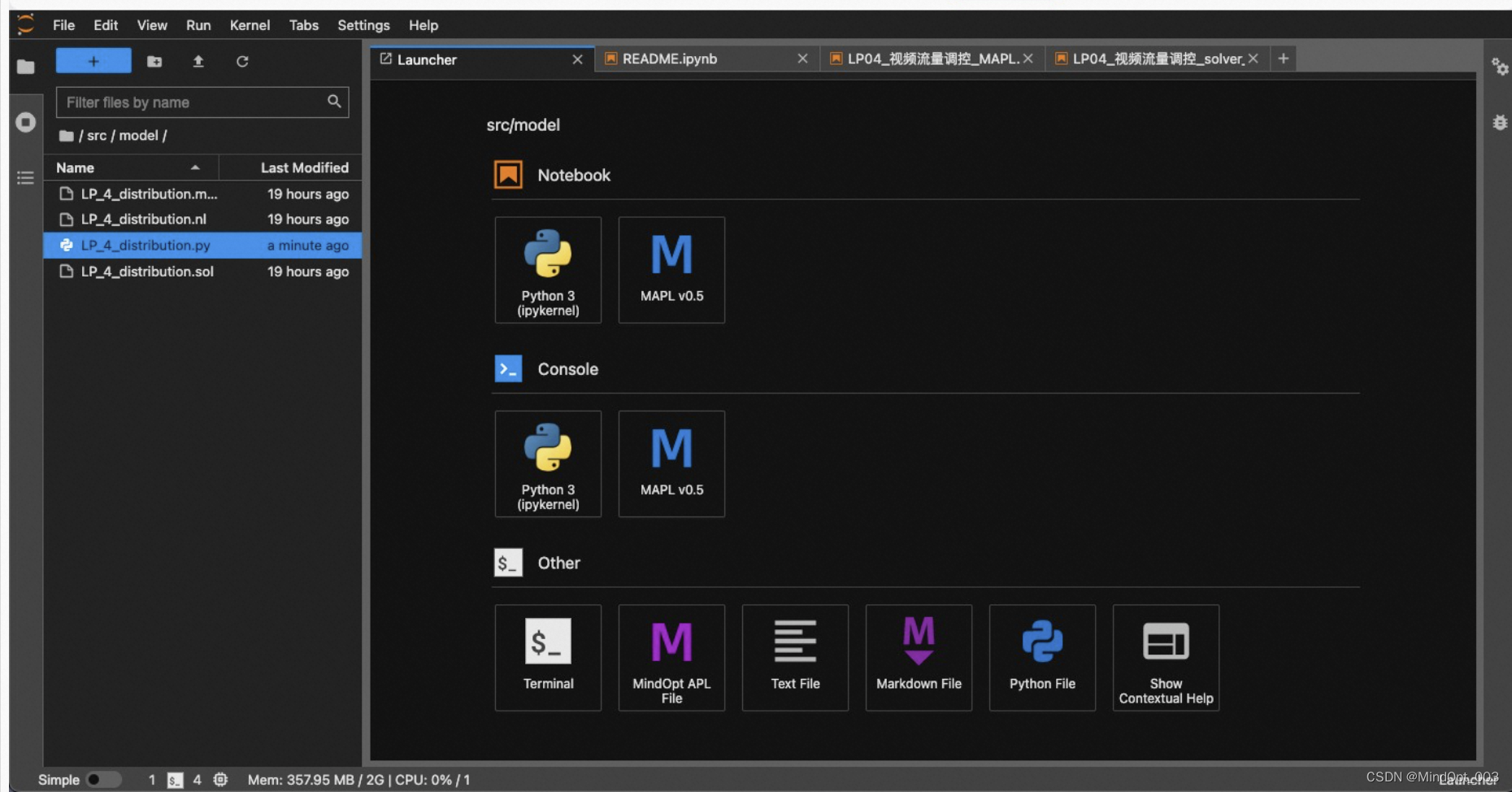Go to root folder breadcrumb icon
1512x792 pixels.
click(67, 136)
